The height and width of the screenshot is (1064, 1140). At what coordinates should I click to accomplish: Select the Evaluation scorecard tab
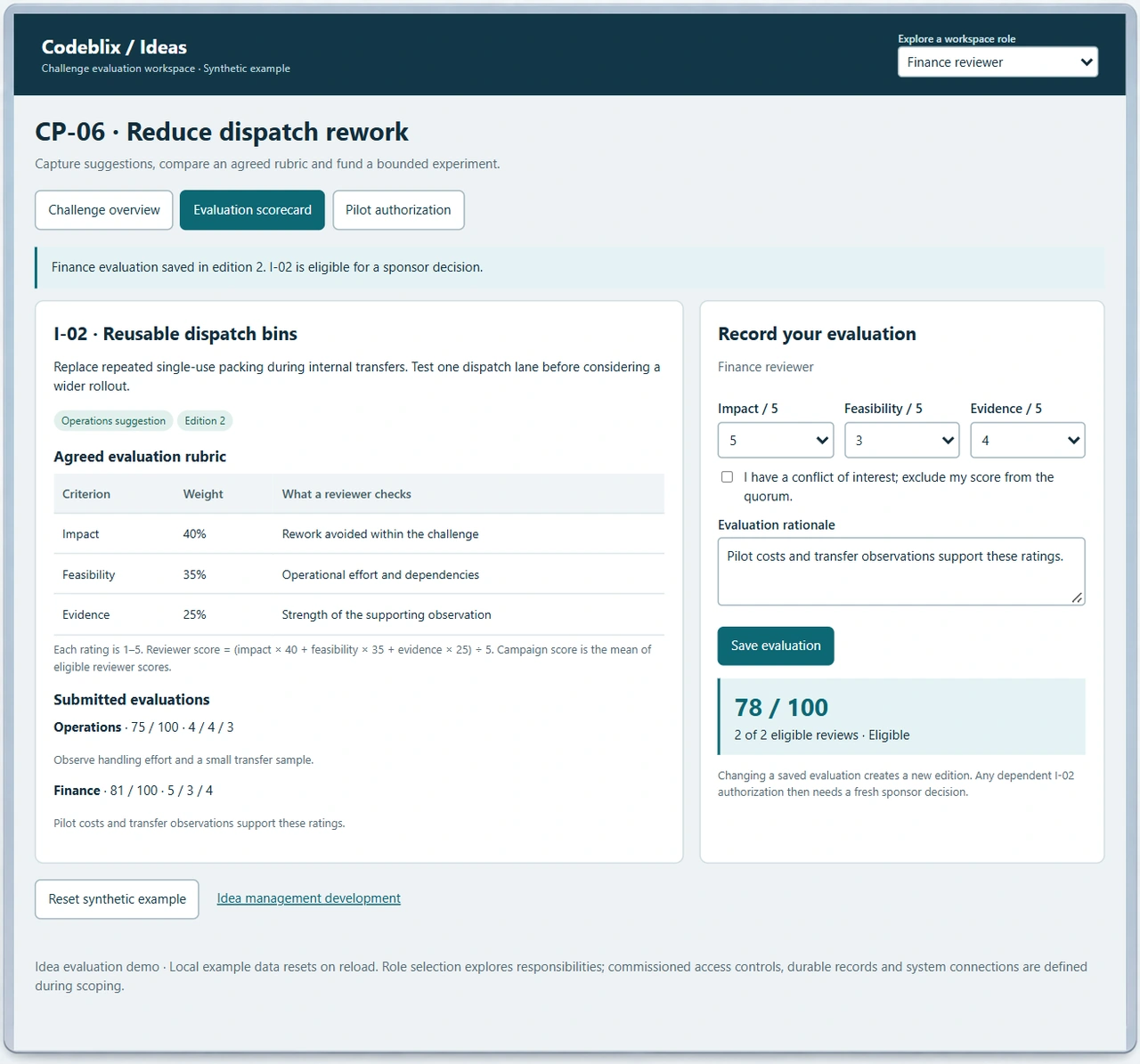(x=252, y=210)
